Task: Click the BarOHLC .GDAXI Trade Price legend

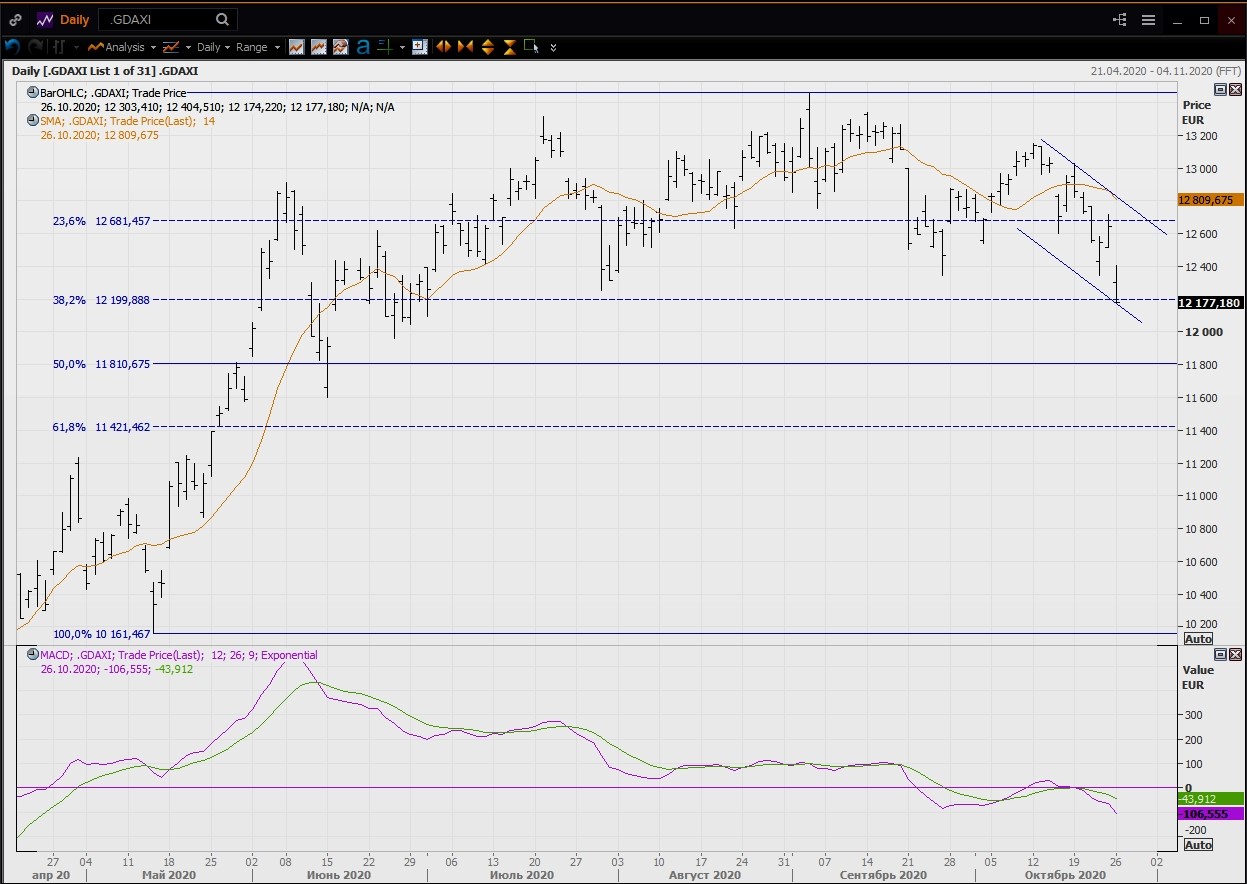Action: pyautogui.click(x=113, y=93)
